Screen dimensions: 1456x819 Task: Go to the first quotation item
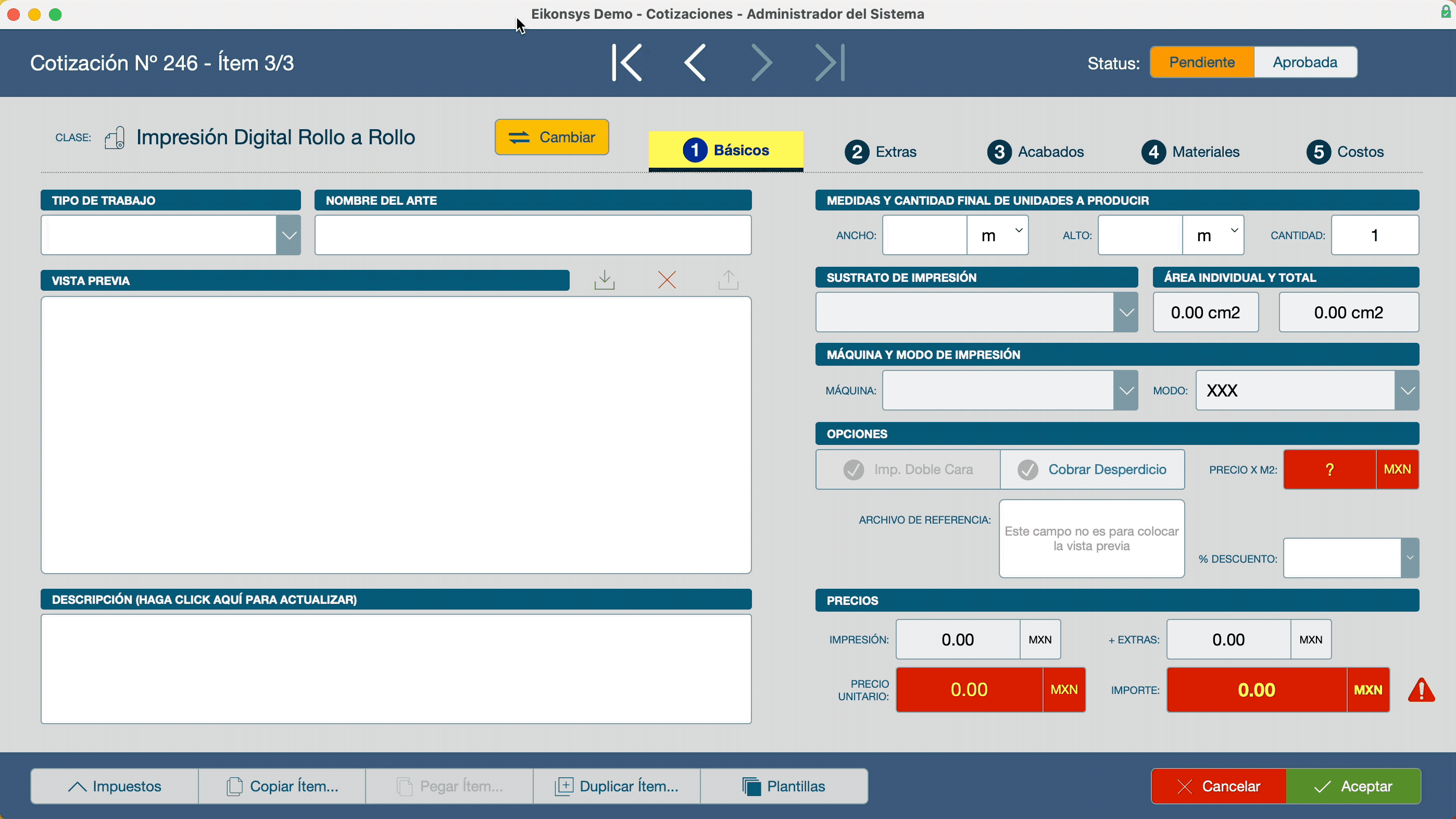[x=626, y=62]
